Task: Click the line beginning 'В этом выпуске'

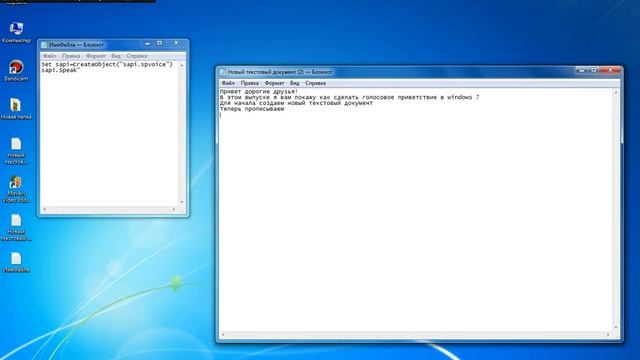Action: (349, 98)
